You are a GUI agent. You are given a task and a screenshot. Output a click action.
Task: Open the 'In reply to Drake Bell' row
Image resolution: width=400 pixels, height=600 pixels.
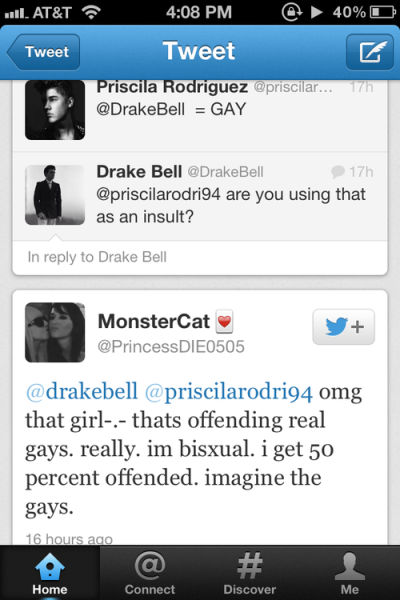[200, 257]
